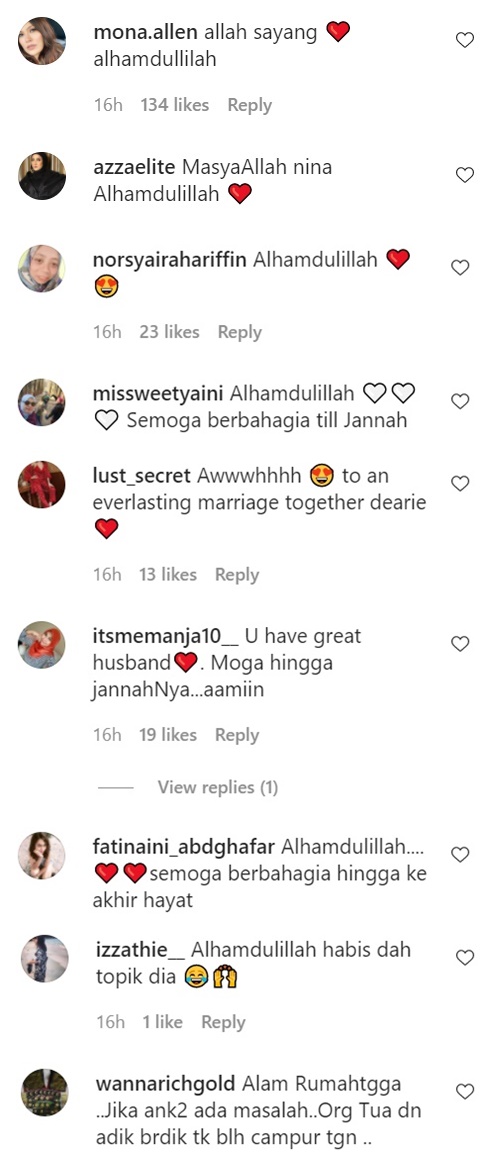Heart the itsmemanja10__ comment
The width and height of the screenshot is (487, 1166).
pyautogui.click(x=460, y=644)
